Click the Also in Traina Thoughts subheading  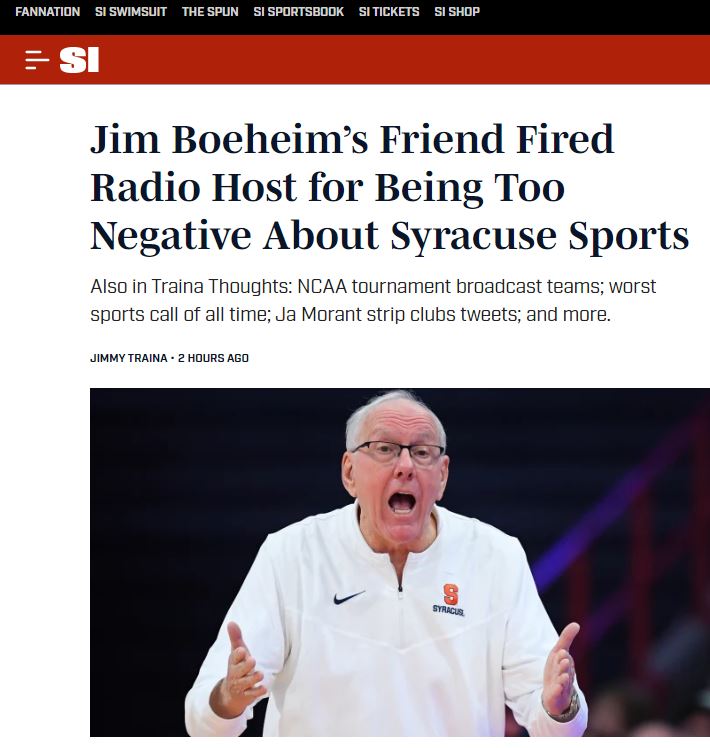point(373,301)
